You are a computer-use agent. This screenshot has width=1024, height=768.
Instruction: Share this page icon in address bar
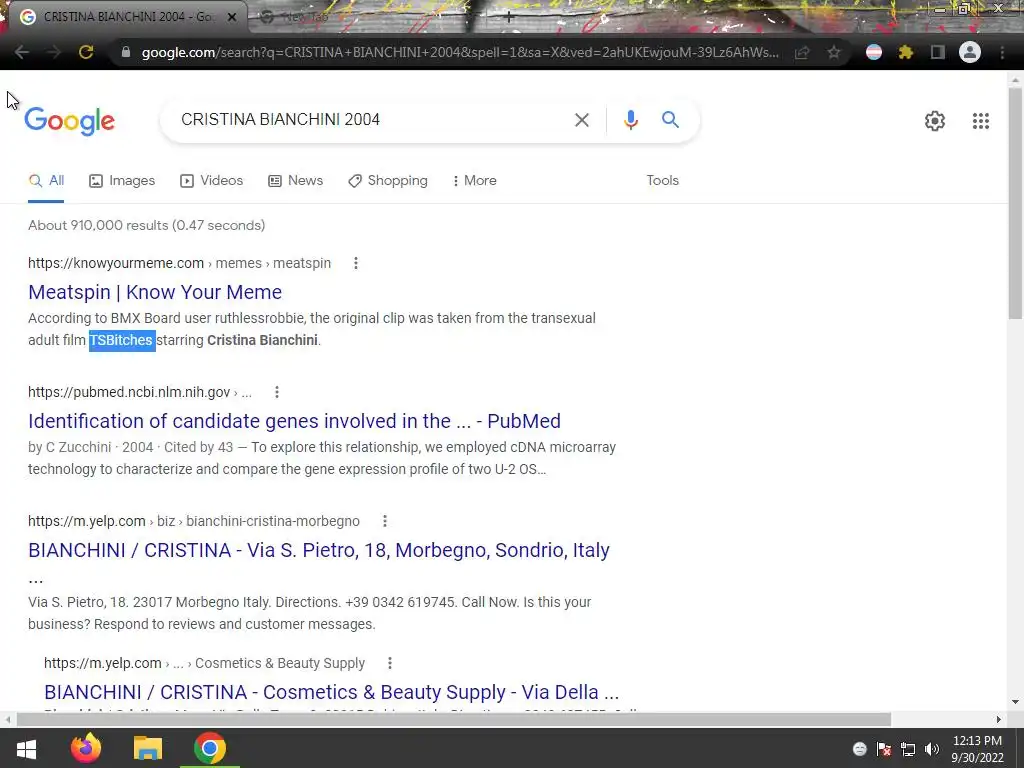(x=802, y=52)
